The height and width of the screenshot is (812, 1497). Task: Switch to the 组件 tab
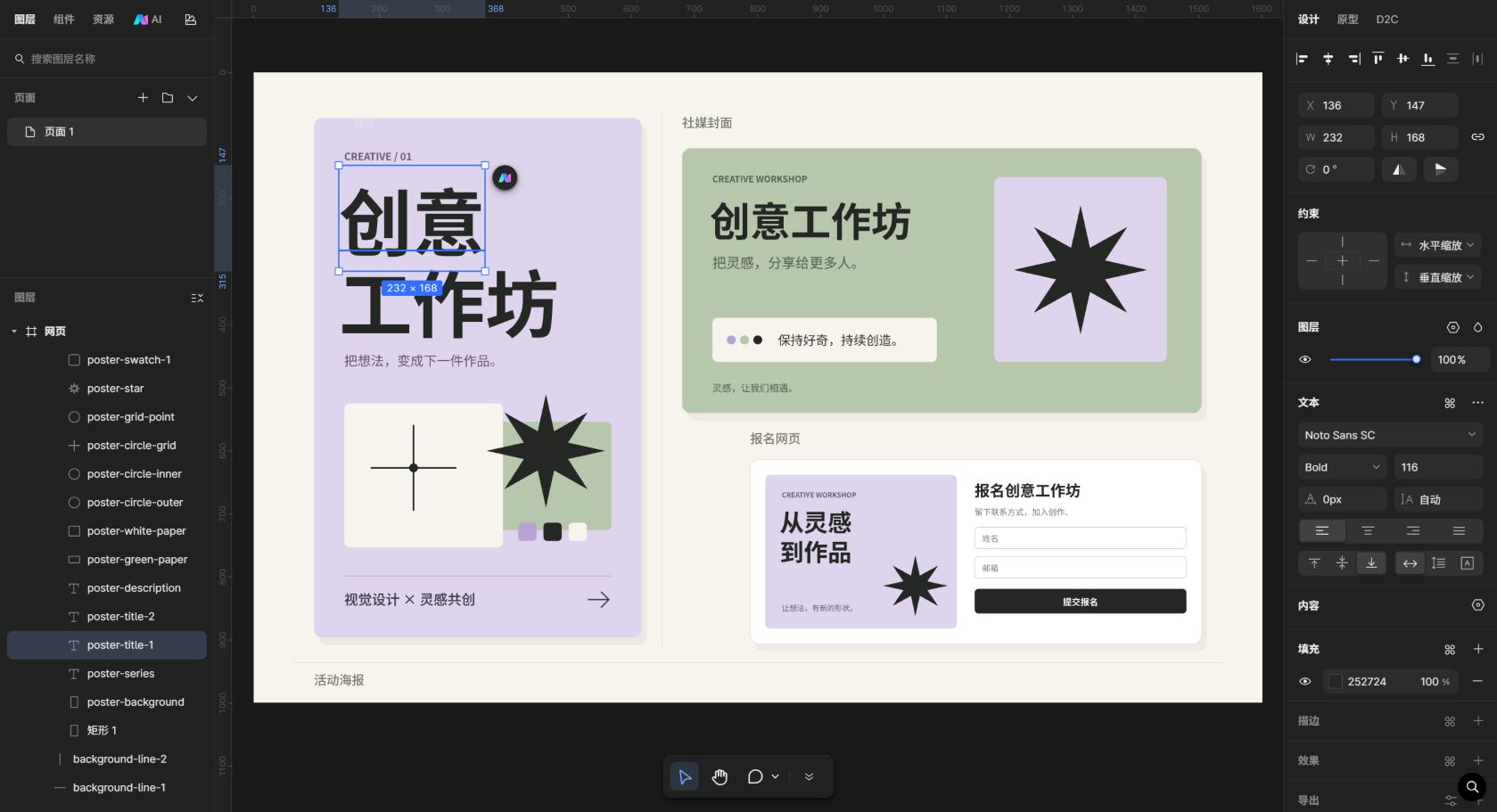click(x=64, y=20)
